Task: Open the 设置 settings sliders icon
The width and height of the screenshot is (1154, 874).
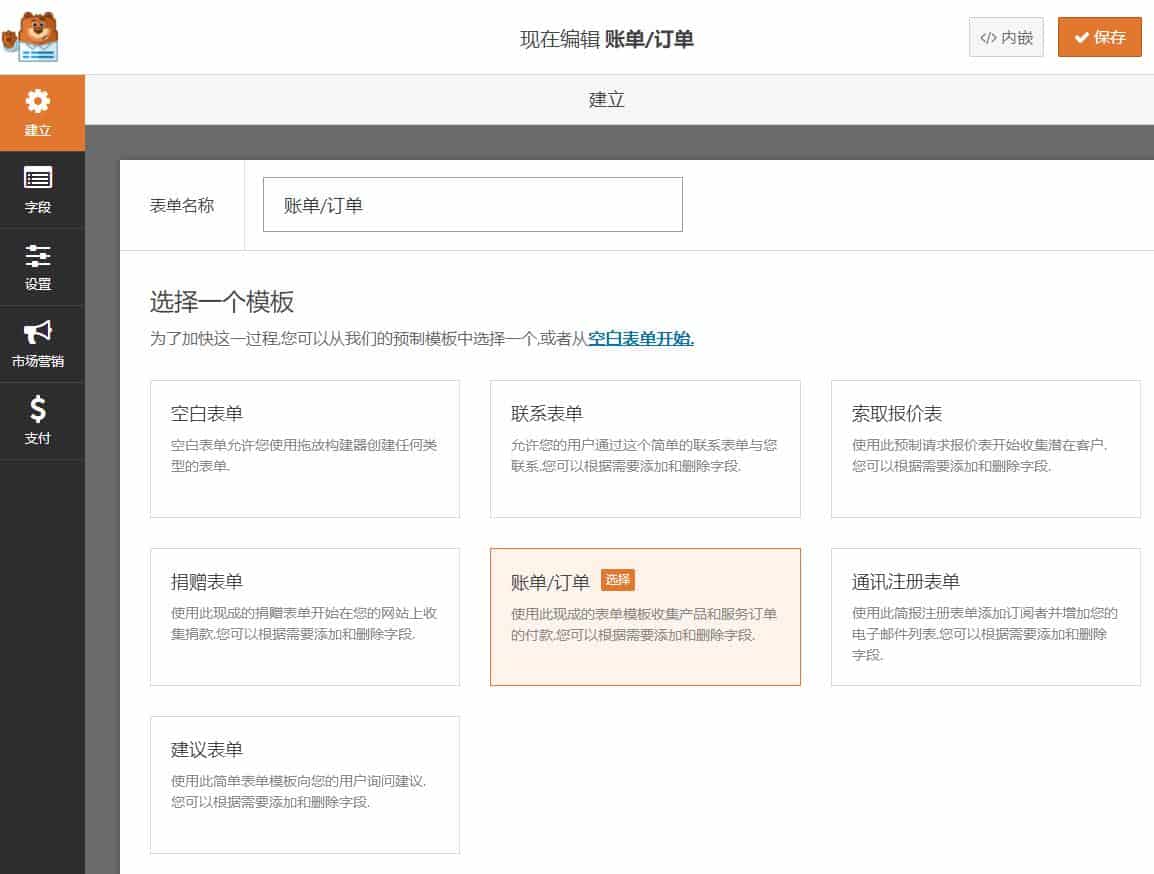Action: click(38, 255)
